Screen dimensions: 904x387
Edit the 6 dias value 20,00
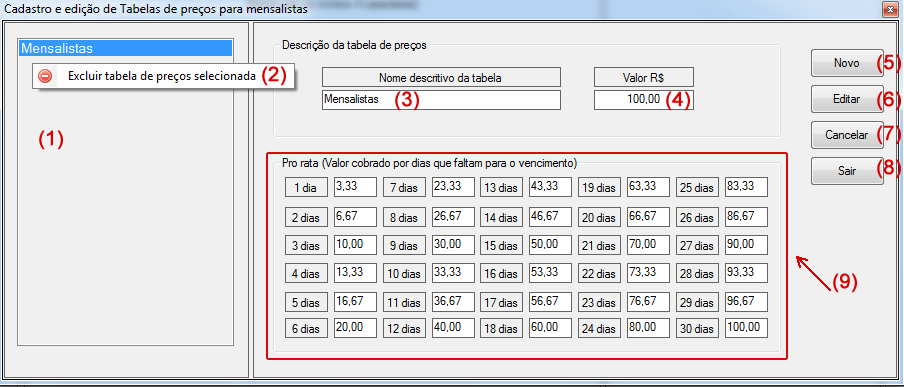(355, 328)
